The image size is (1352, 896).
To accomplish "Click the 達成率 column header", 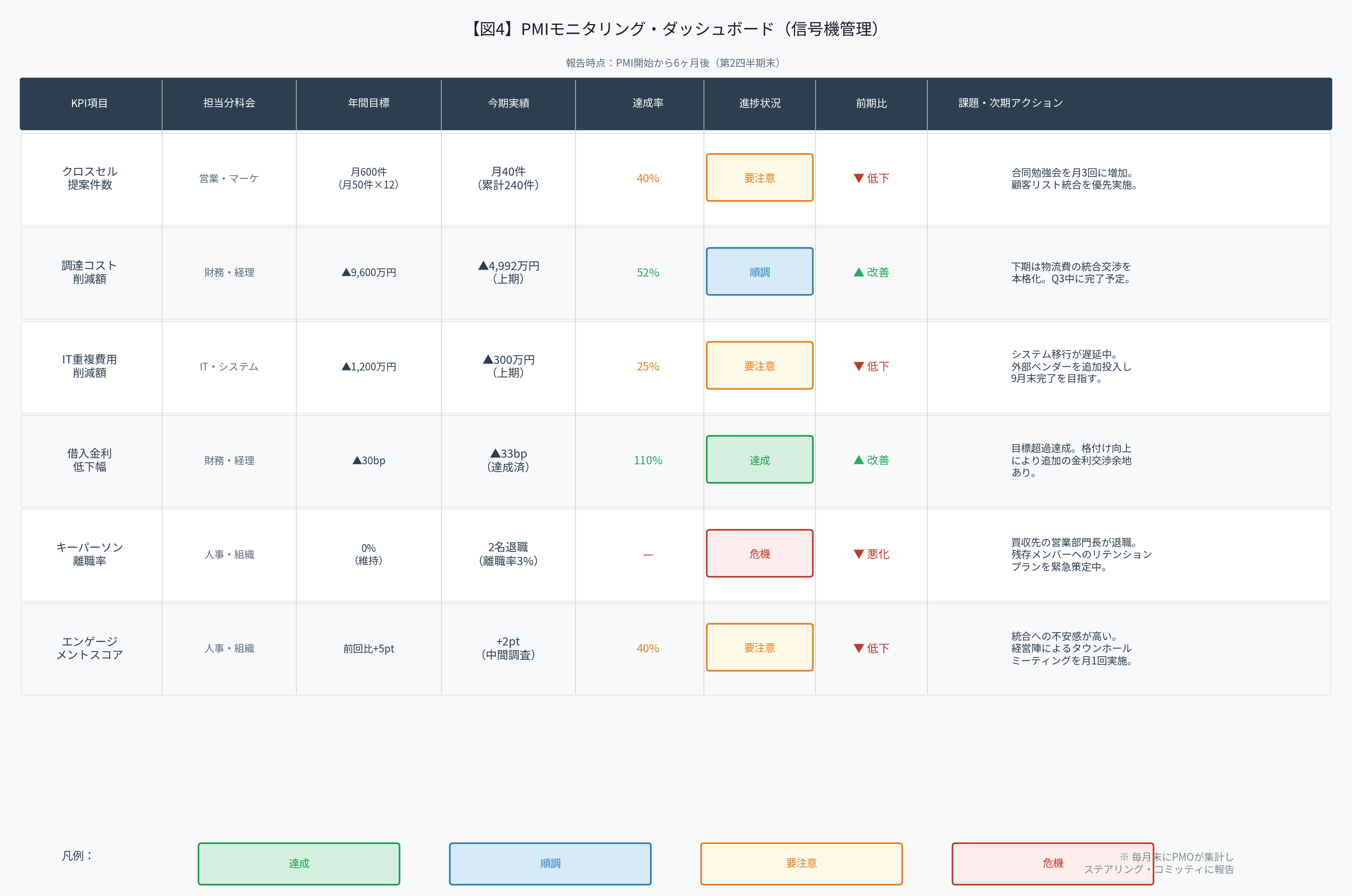I will 648,103.
